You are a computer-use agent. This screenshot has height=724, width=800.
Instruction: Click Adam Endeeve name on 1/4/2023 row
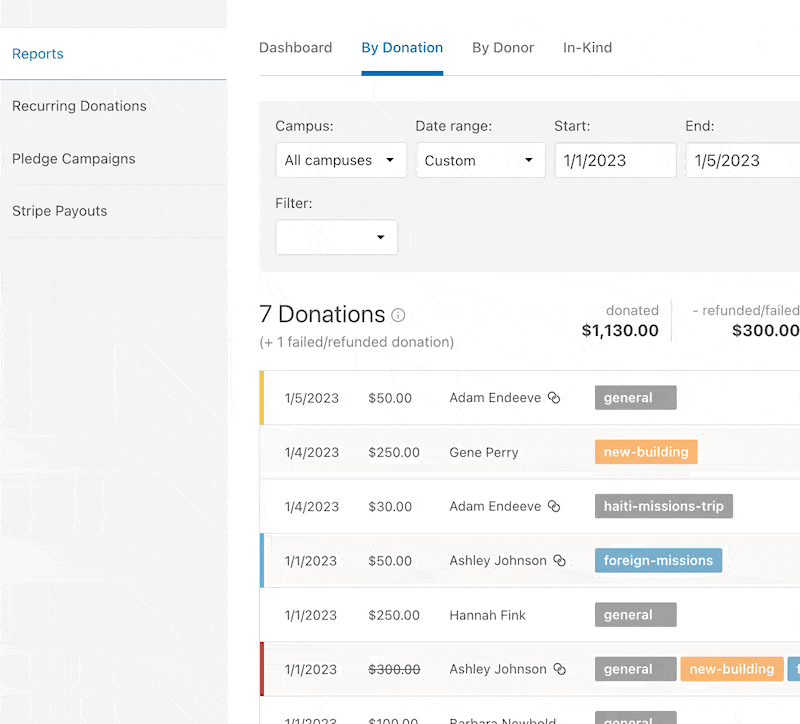coord(495,506)
